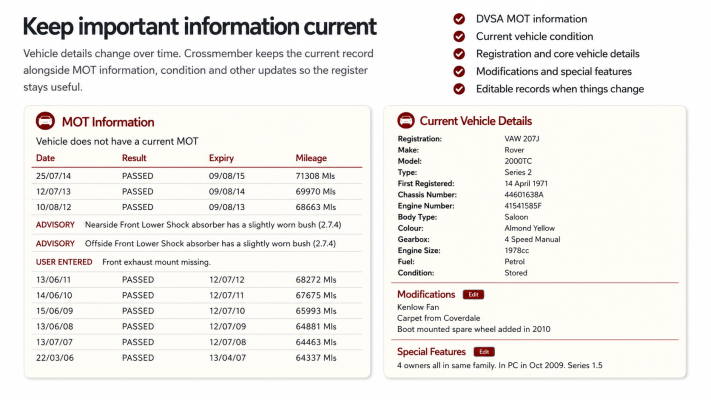The image size is (711, 400).
Task: Click the checkmark icon next to DVSA MOT information
Action: point(459,19)
